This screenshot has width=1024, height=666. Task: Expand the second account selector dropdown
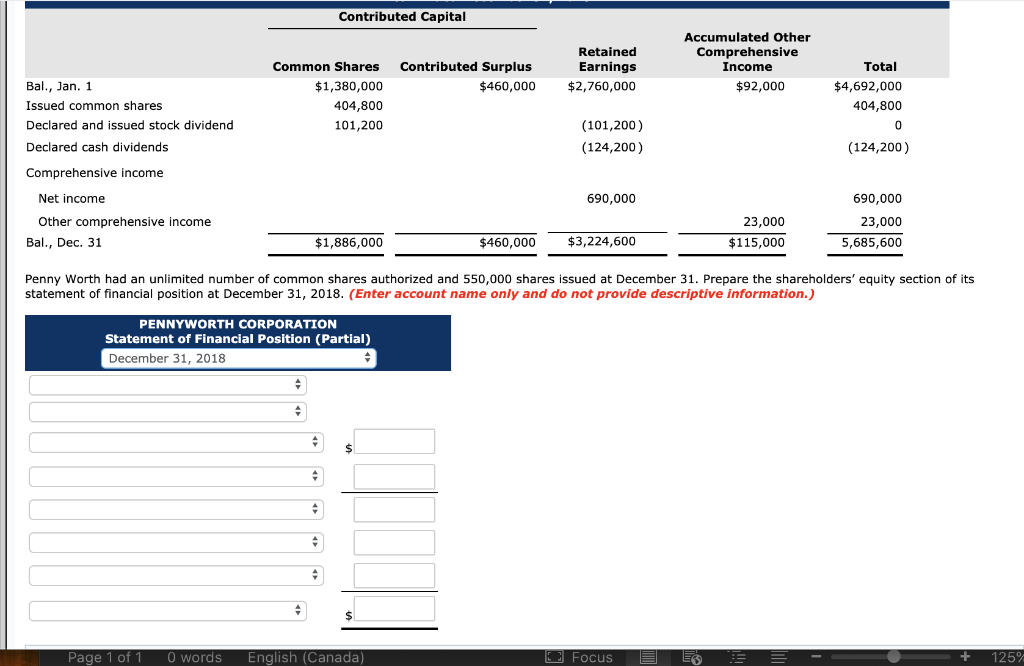coord(166,411)
